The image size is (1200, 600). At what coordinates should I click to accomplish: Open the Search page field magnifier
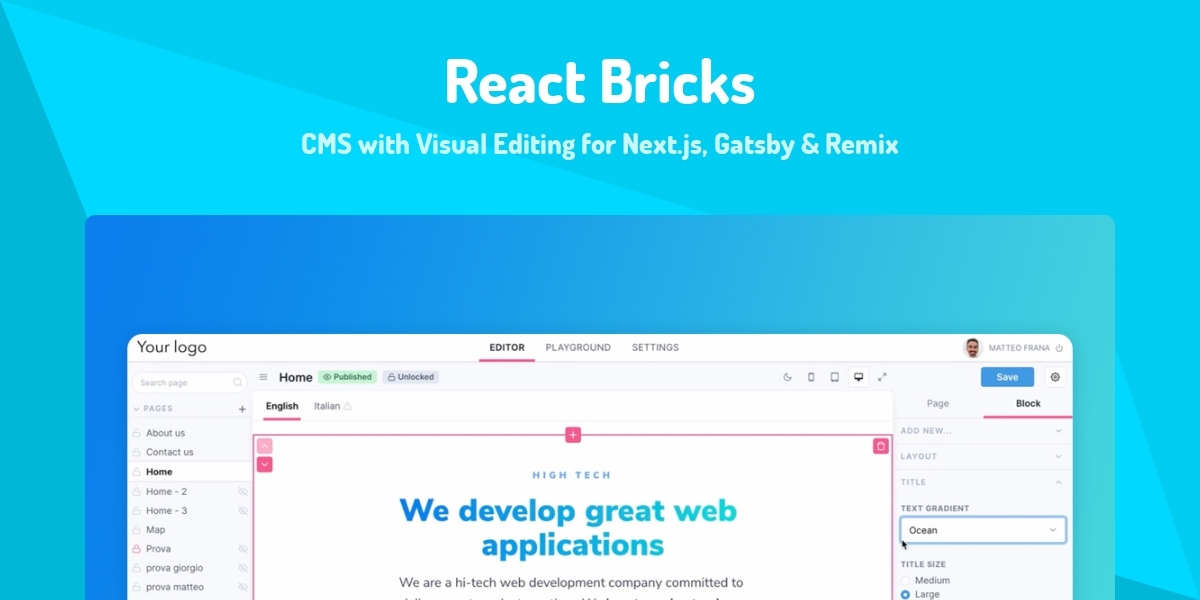(237, 382)
